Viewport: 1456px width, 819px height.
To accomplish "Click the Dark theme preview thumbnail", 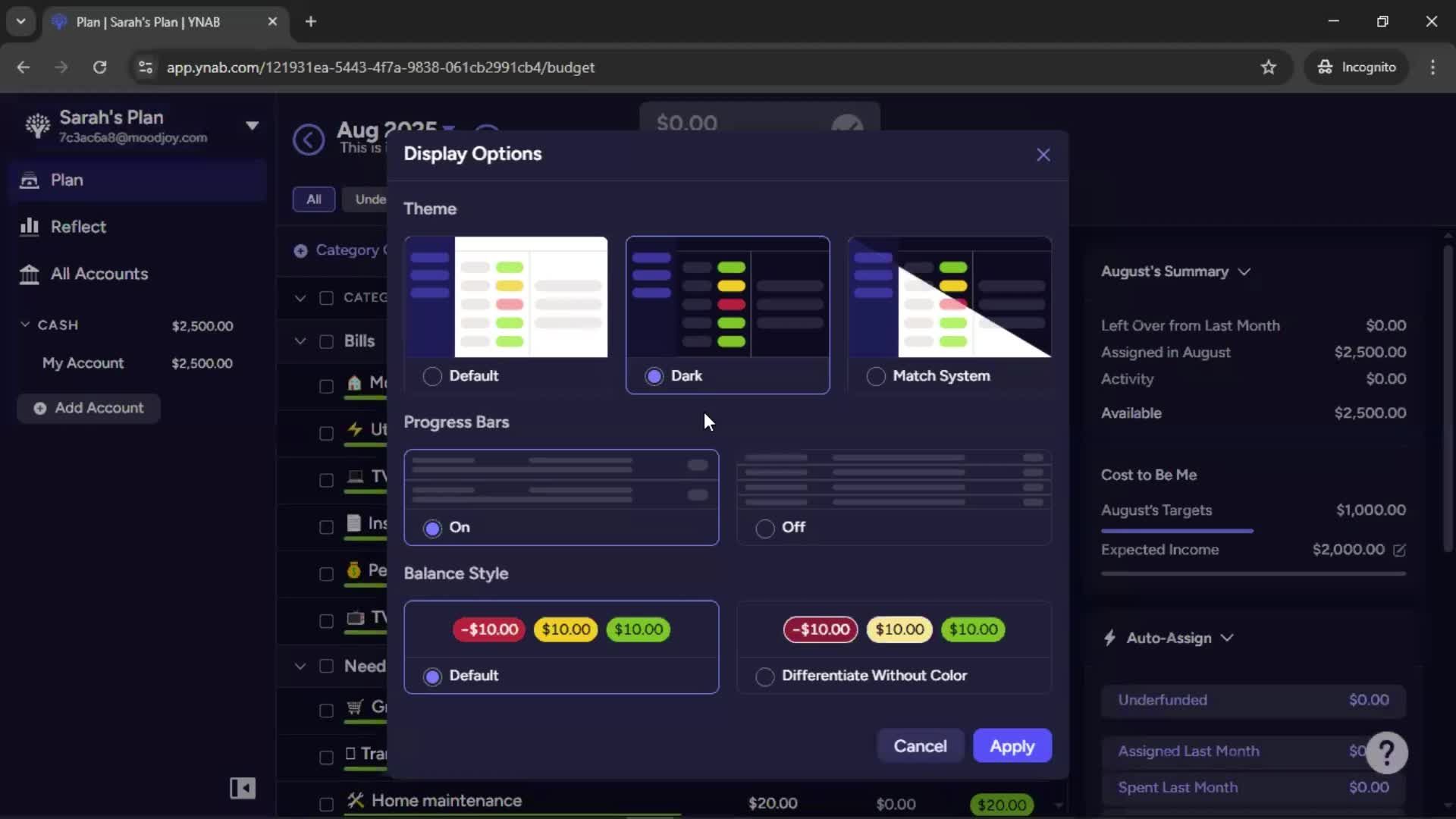I will click(x=727, y=297).
